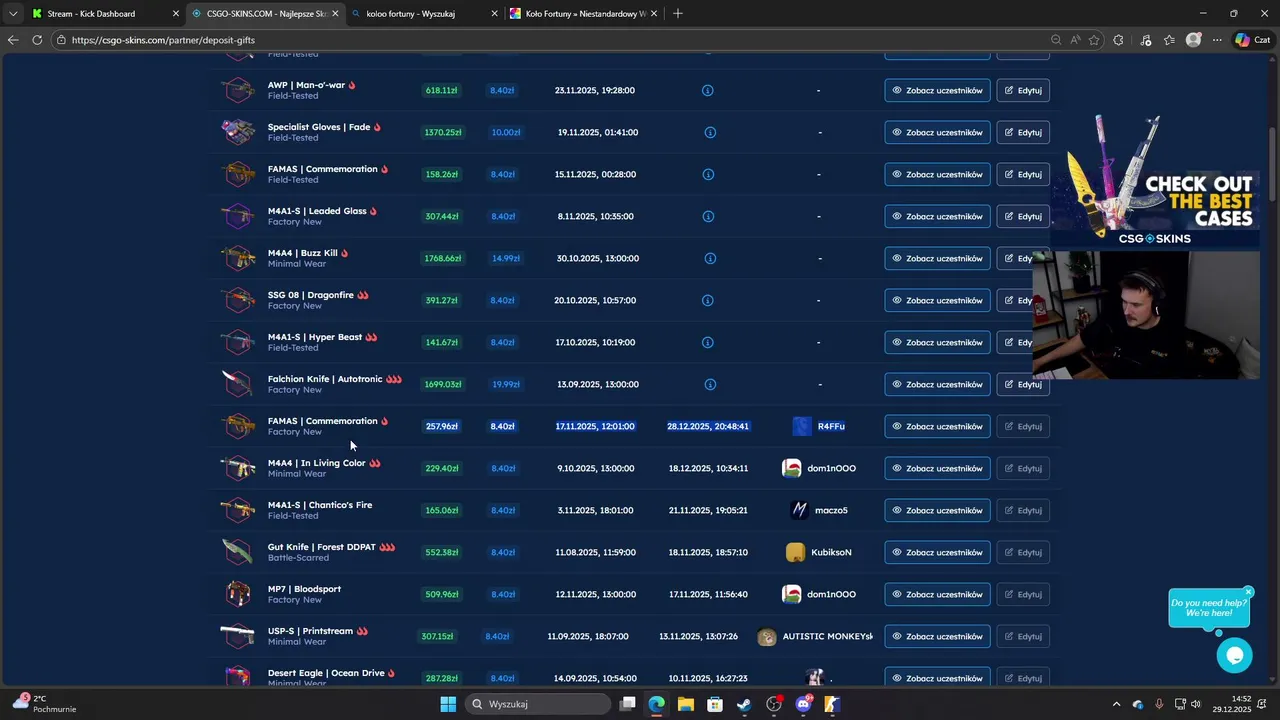Close the 'Do you need help?' popup
This screenshot has width=1280, height=720.
(x=1248, y=592)
